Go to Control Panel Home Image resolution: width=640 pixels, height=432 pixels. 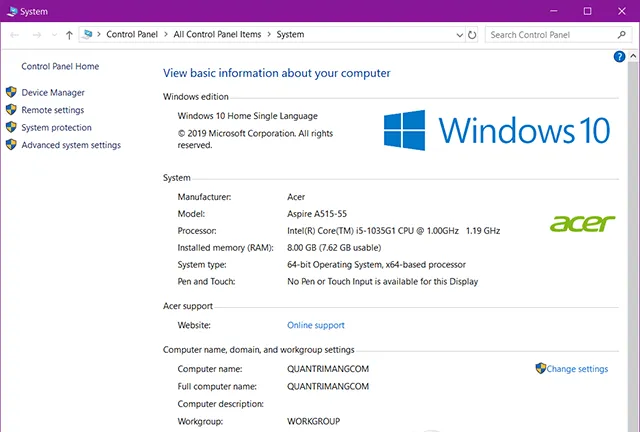click(x=60, y=66)
